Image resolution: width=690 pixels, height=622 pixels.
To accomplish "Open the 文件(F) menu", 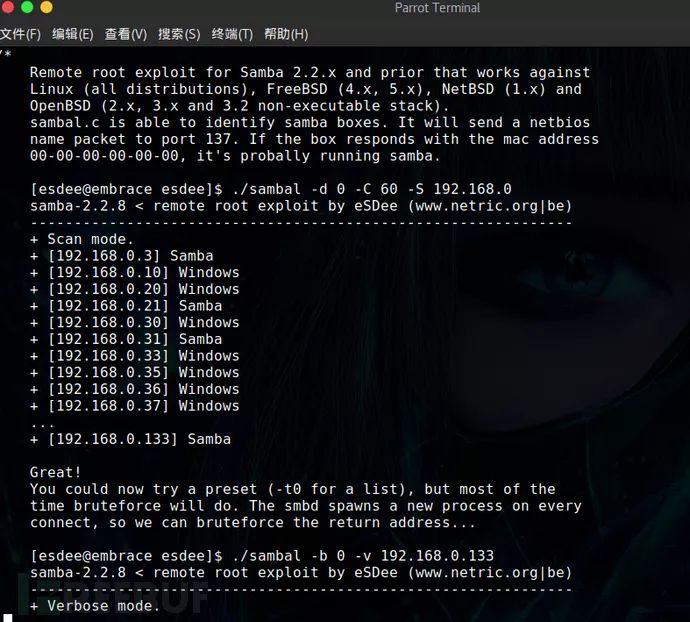I will pos(20,34).
